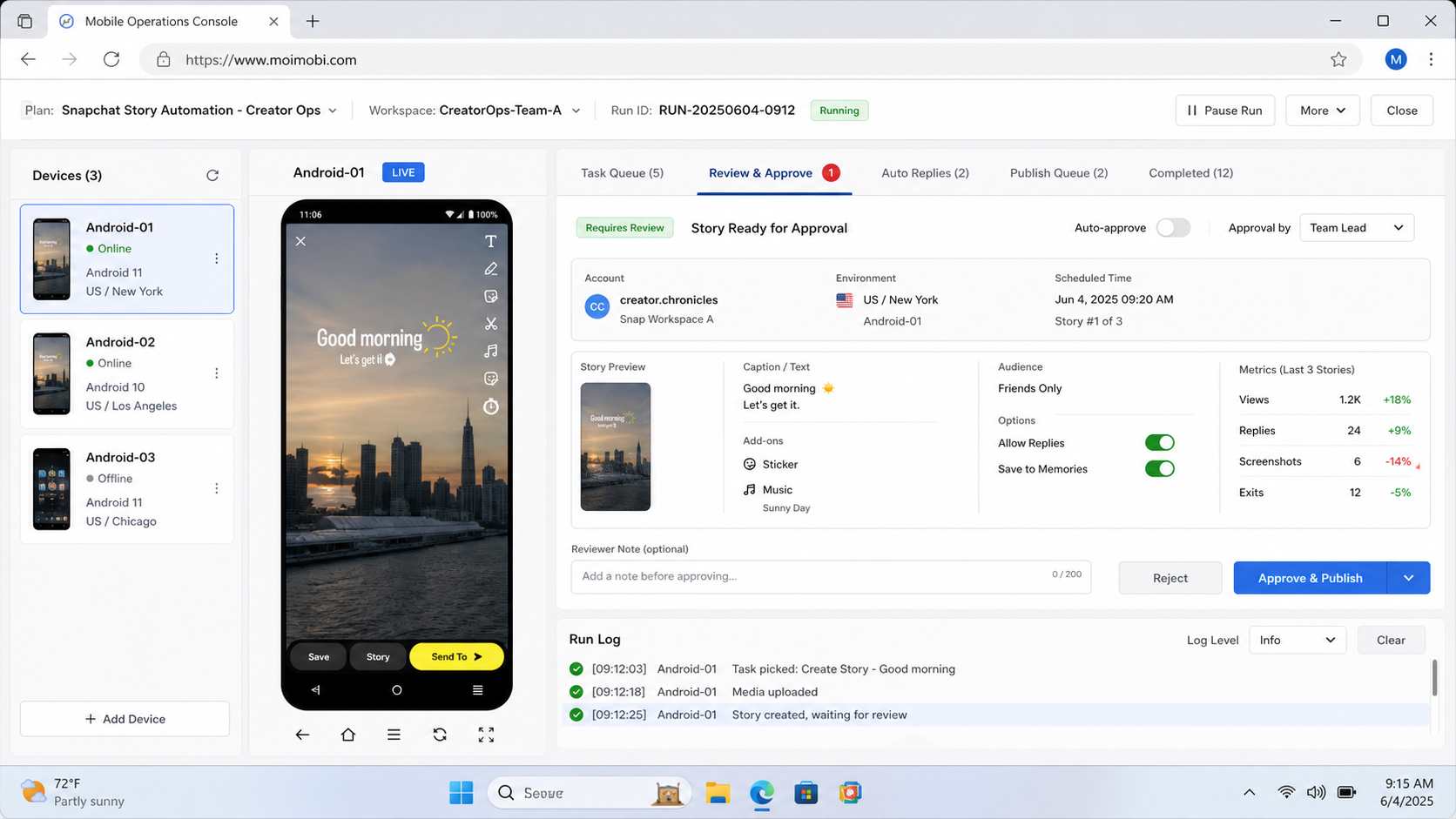Pause the current run
Image resolution: width=1456 pixels, height=819 pixels.
pos(1225,111)
